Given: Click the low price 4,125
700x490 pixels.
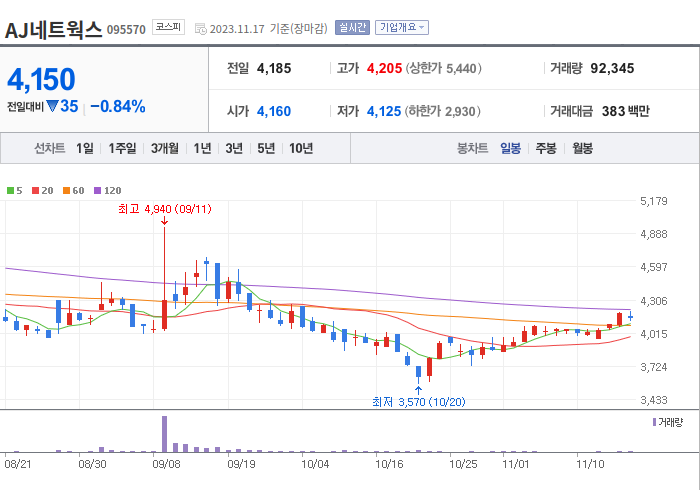Looking at the screenshot, I should [x=384, y=111].
